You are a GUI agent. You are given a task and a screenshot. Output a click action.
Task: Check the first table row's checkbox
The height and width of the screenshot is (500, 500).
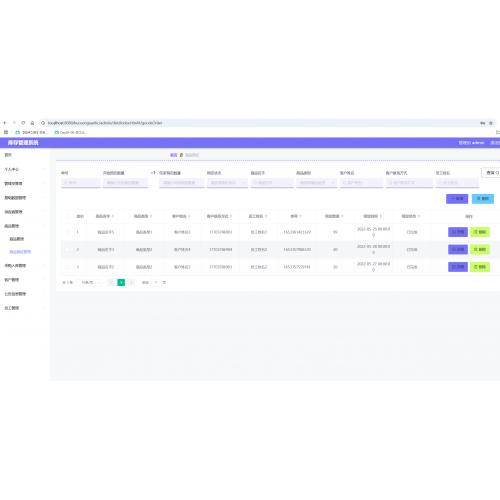tap(68, 232)
